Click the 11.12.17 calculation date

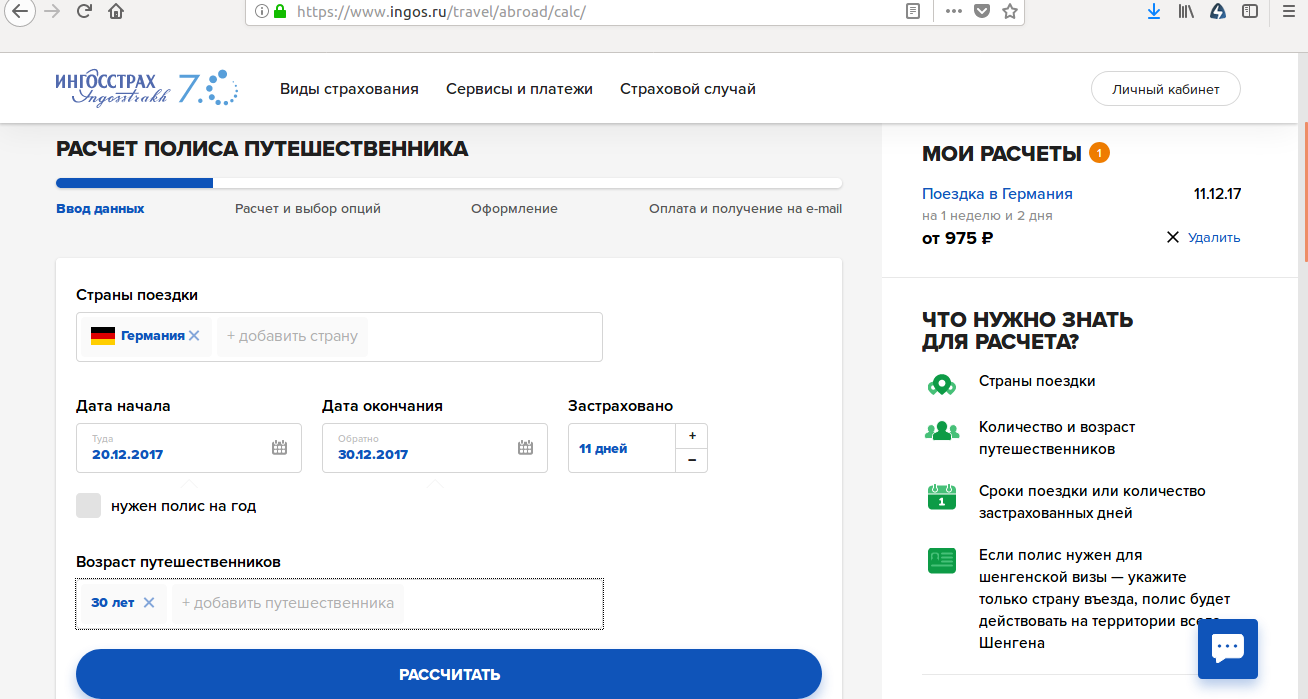coord(1217,194)
